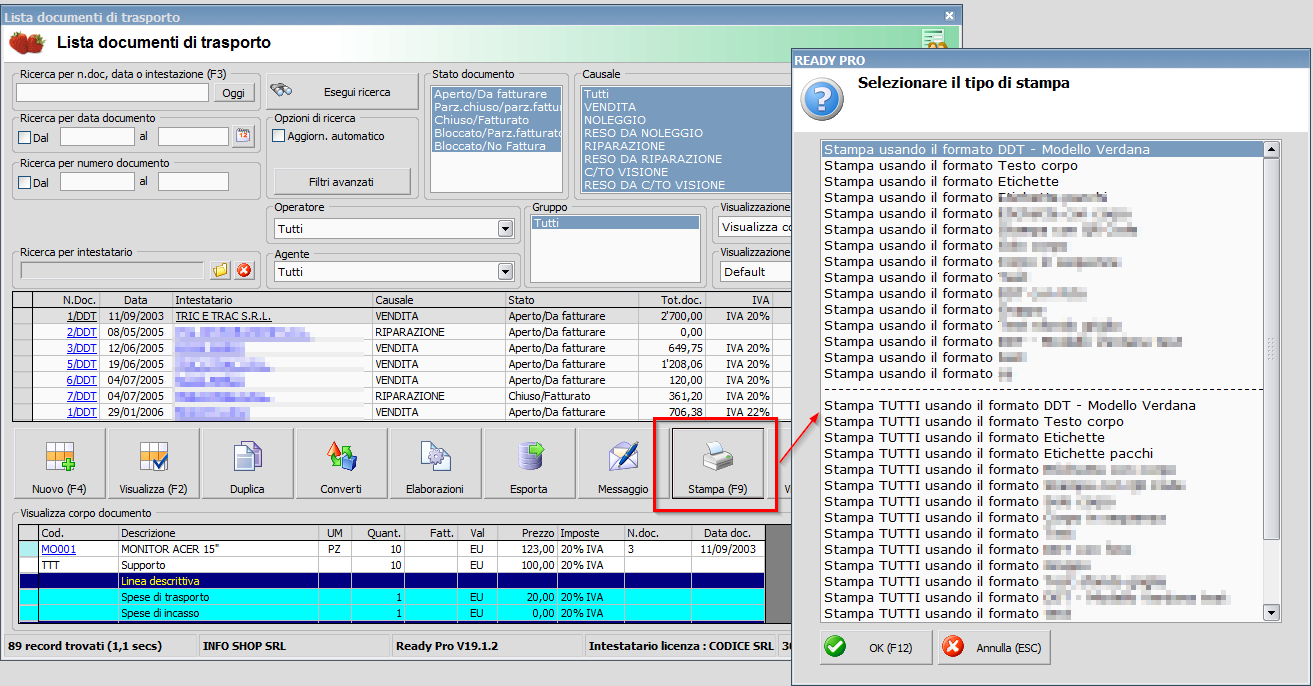The width and height of the screenshot is (1313, 686).
Task: Open calendar picker next to date range
Action: (x=243, y=136)
